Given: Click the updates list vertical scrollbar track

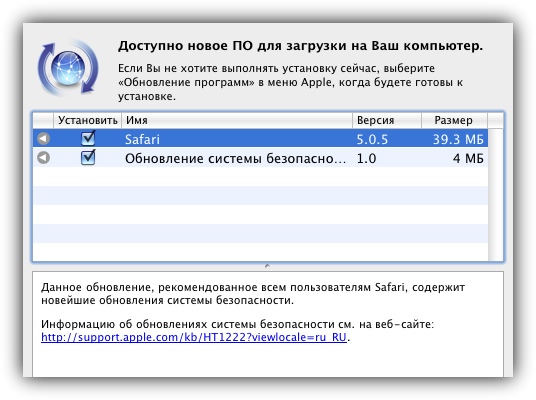Looking at the screenshot, I should pos(495,195).
